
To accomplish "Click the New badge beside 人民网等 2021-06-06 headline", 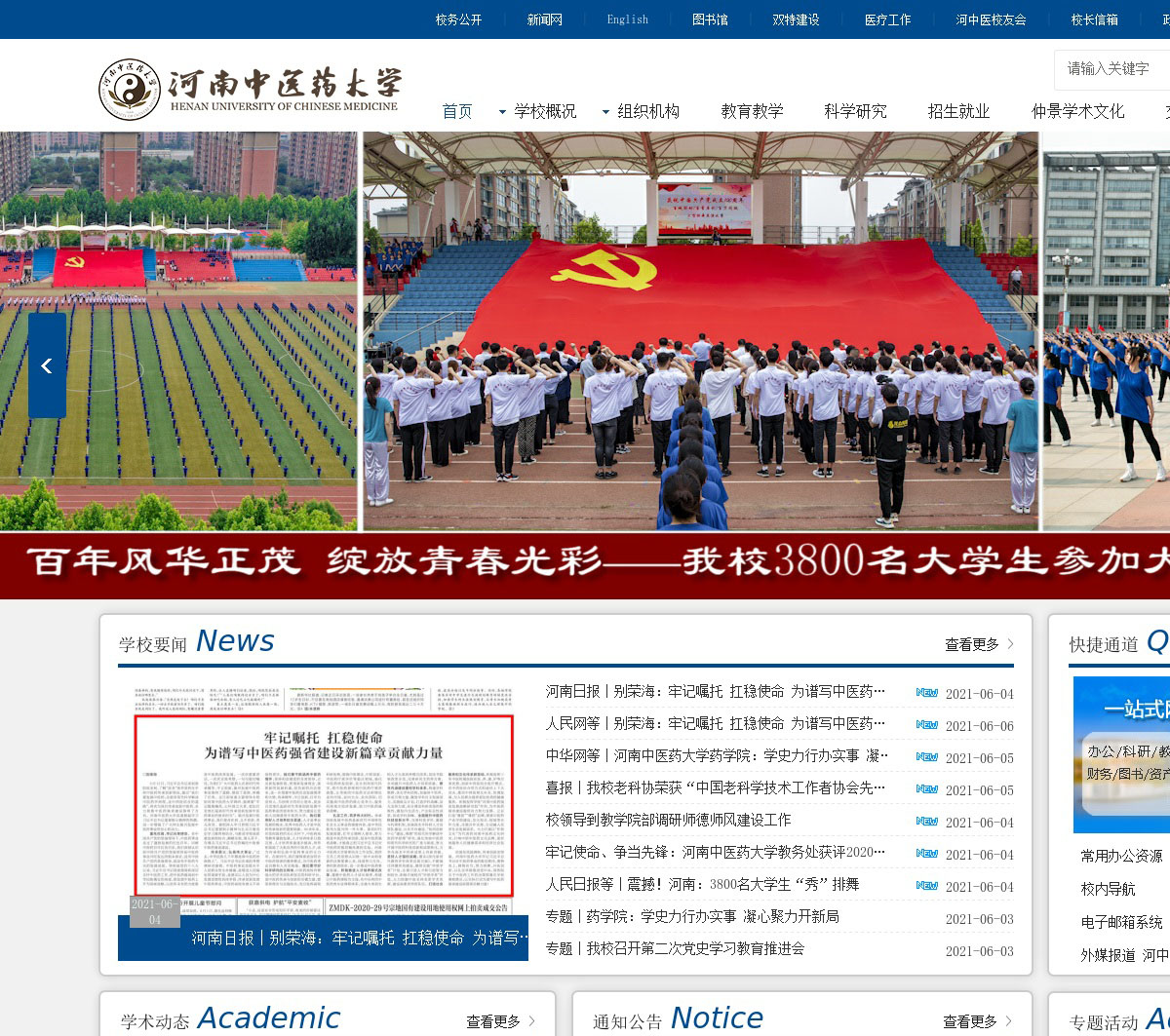I will [x=926, y=725].
